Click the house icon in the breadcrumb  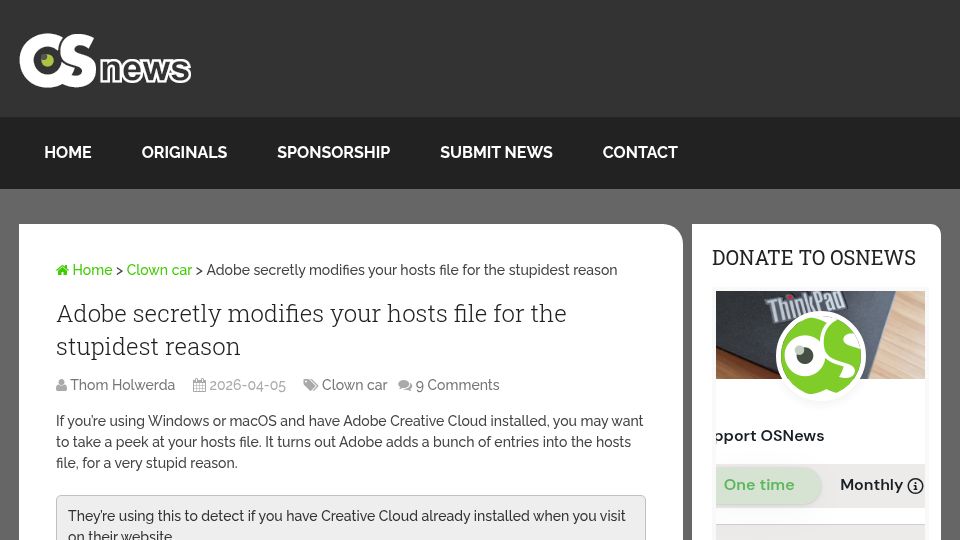(62, 270)
